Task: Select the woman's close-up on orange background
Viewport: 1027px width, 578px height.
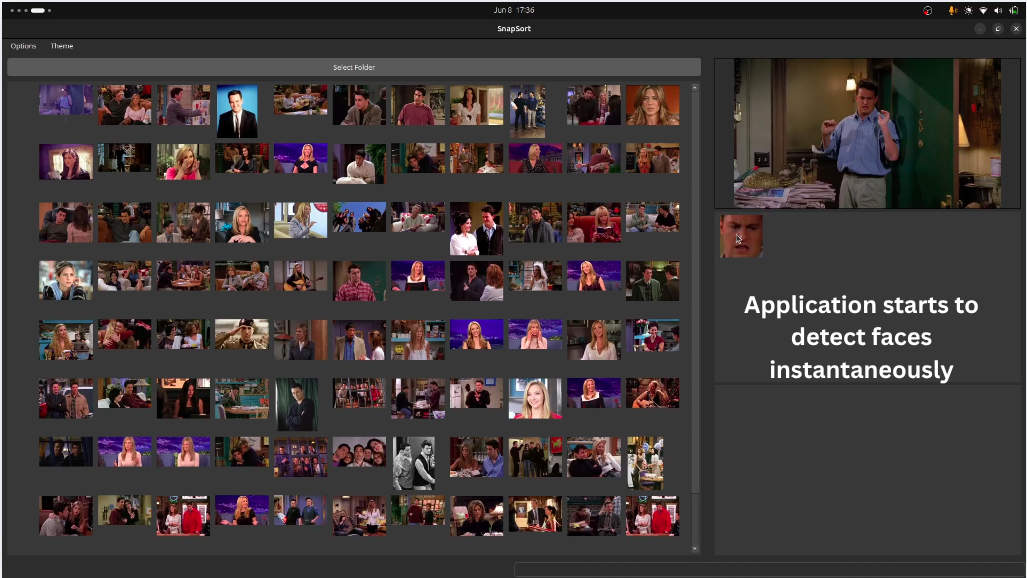Action: click(x=652, y=105)
